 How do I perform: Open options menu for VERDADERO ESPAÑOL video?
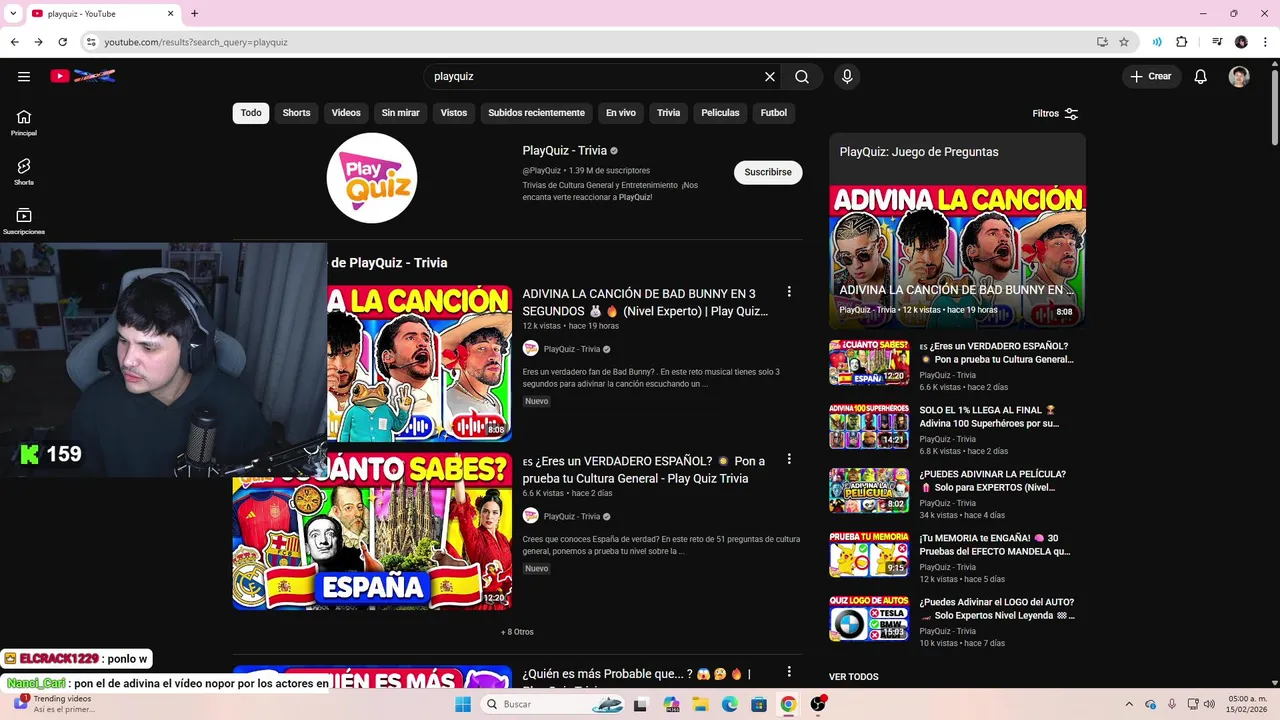click(x=789, y=459)
